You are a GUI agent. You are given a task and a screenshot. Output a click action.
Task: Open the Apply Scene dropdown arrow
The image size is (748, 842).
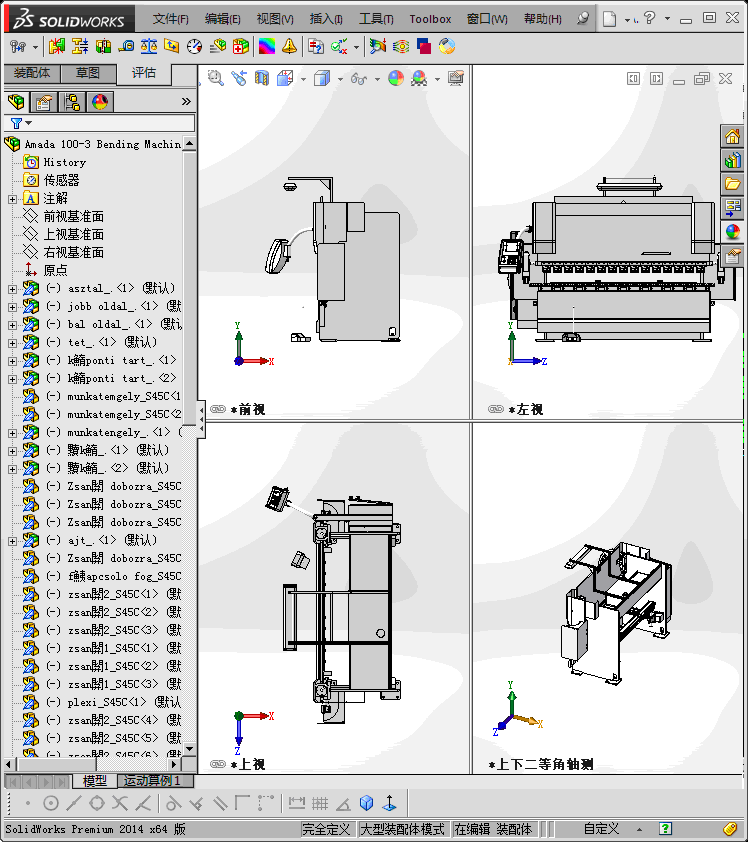coord(438,79)
